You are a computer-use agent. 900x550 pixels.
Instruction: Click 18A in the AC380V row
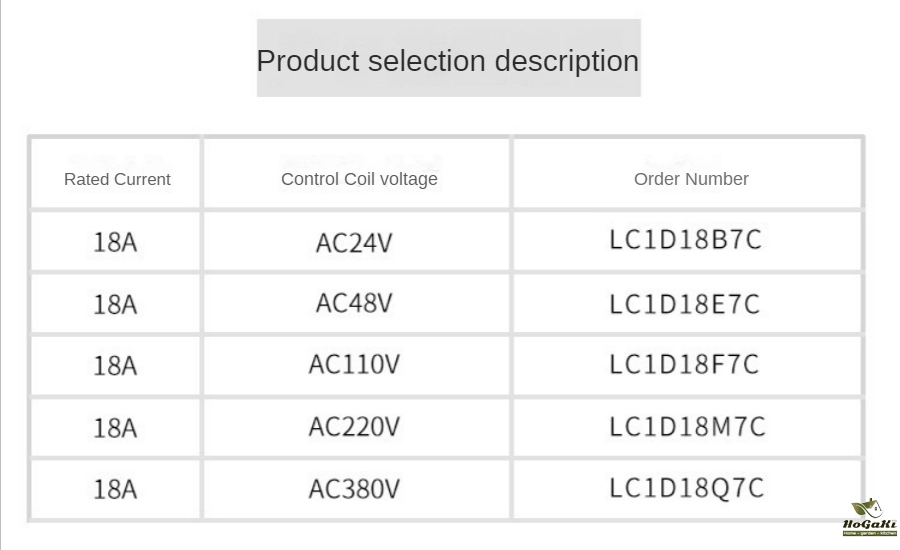pos(115,490)
